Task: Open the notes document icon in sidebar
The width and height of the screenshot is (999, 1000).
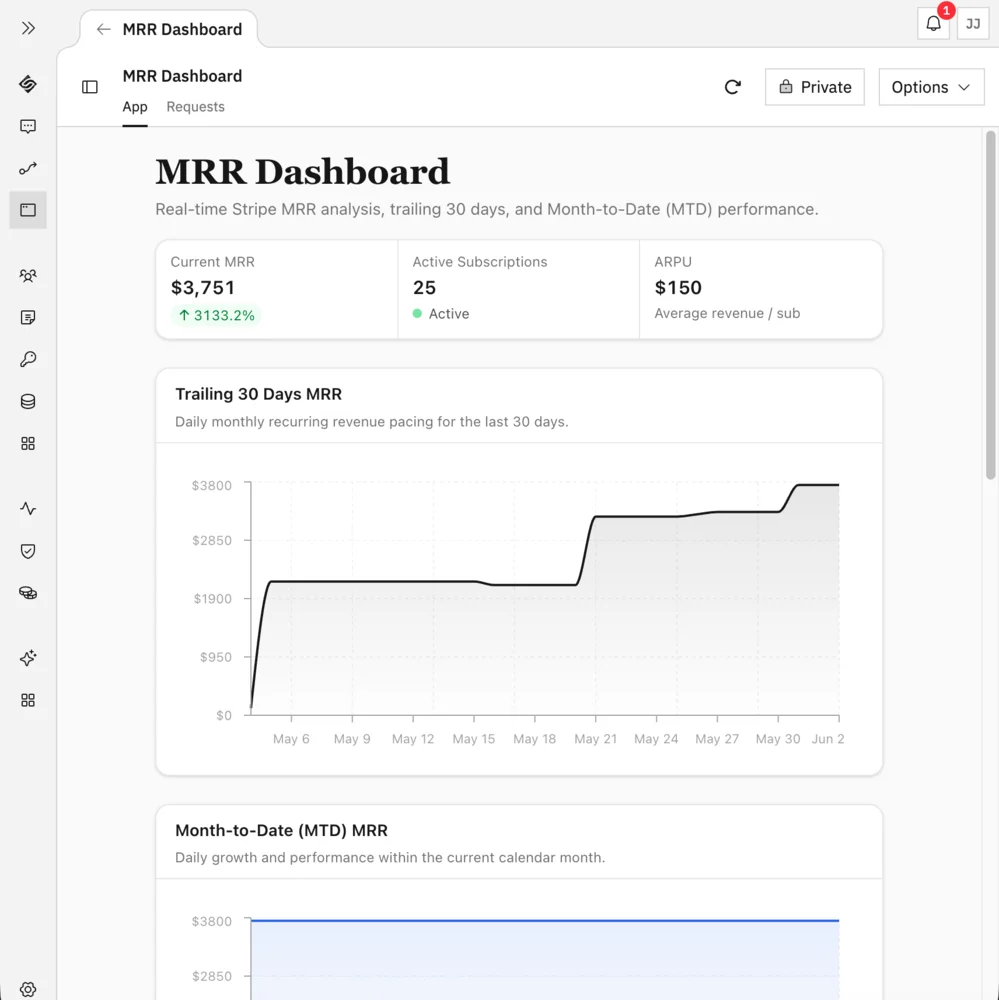Action: tap(28, 318)
